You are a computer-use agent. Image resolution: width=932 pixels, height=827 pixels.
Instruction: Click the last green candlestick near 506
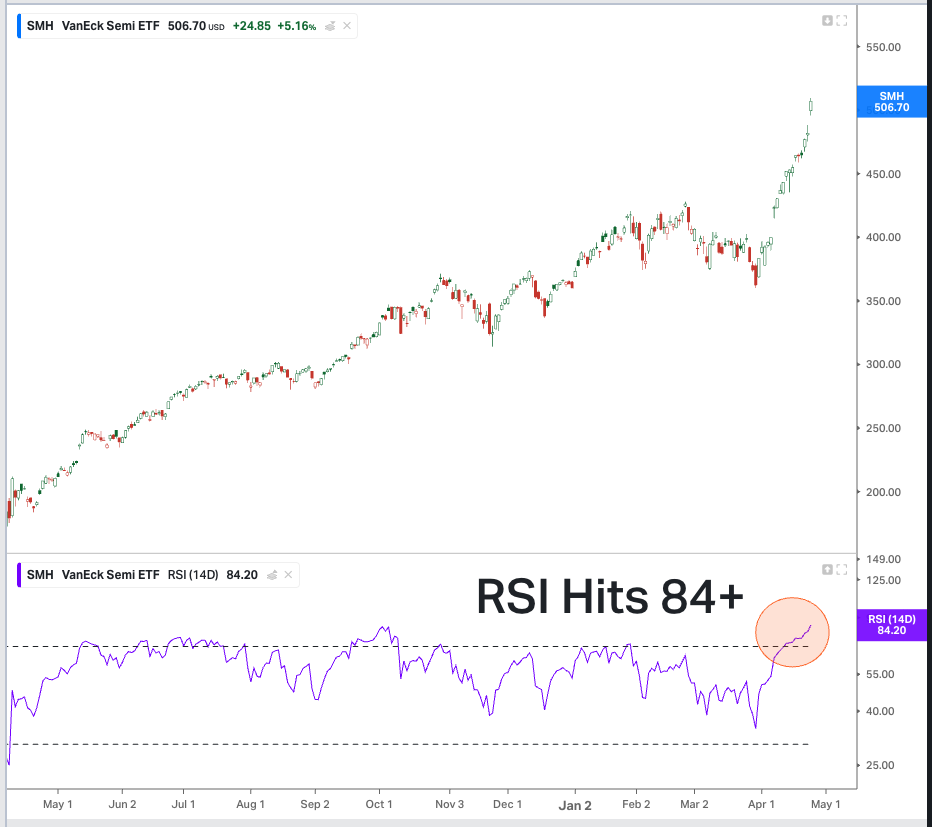tap(811, 105)
